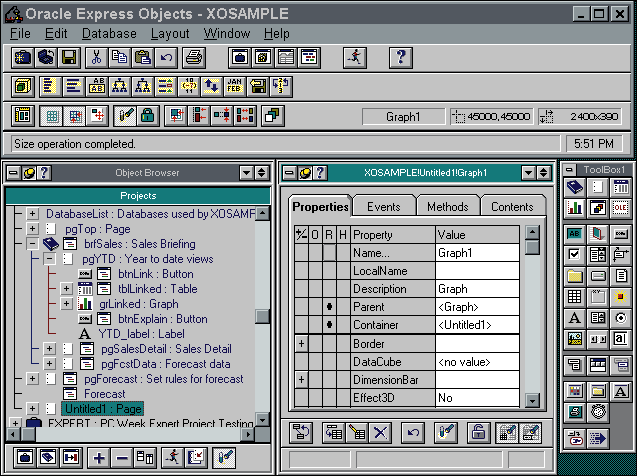Click the AB text format icon
Image resolution: width=637 pixels, height=476 pixels.
97,86
